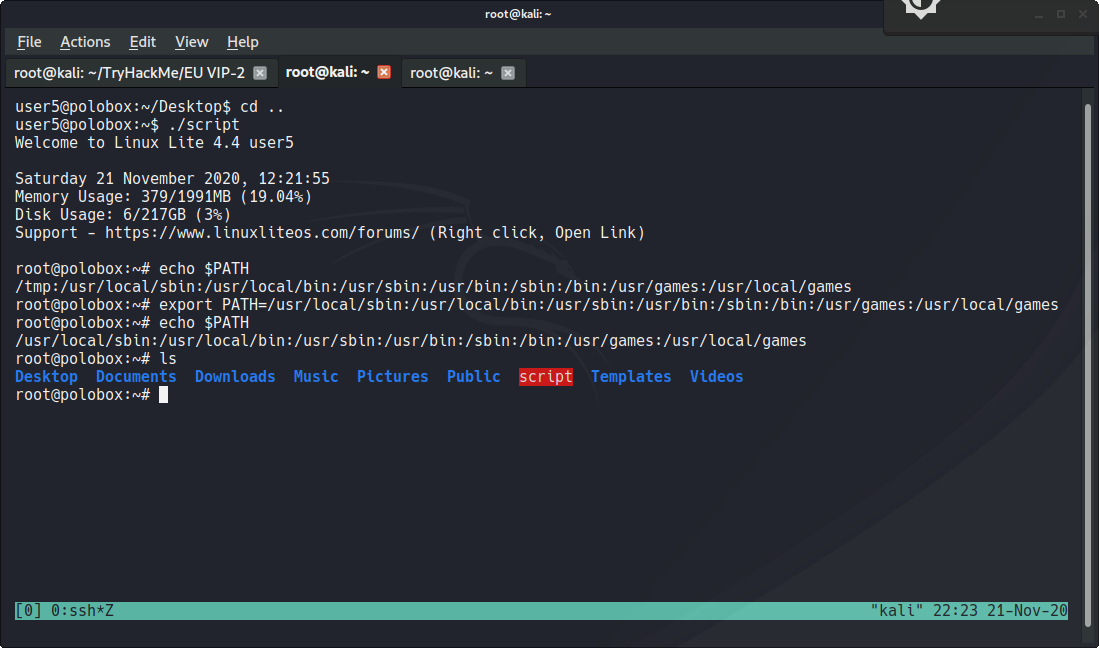Click the 'Desktop' directory name
This screenshot has width=1099, height=648.
tap(46, 377)
